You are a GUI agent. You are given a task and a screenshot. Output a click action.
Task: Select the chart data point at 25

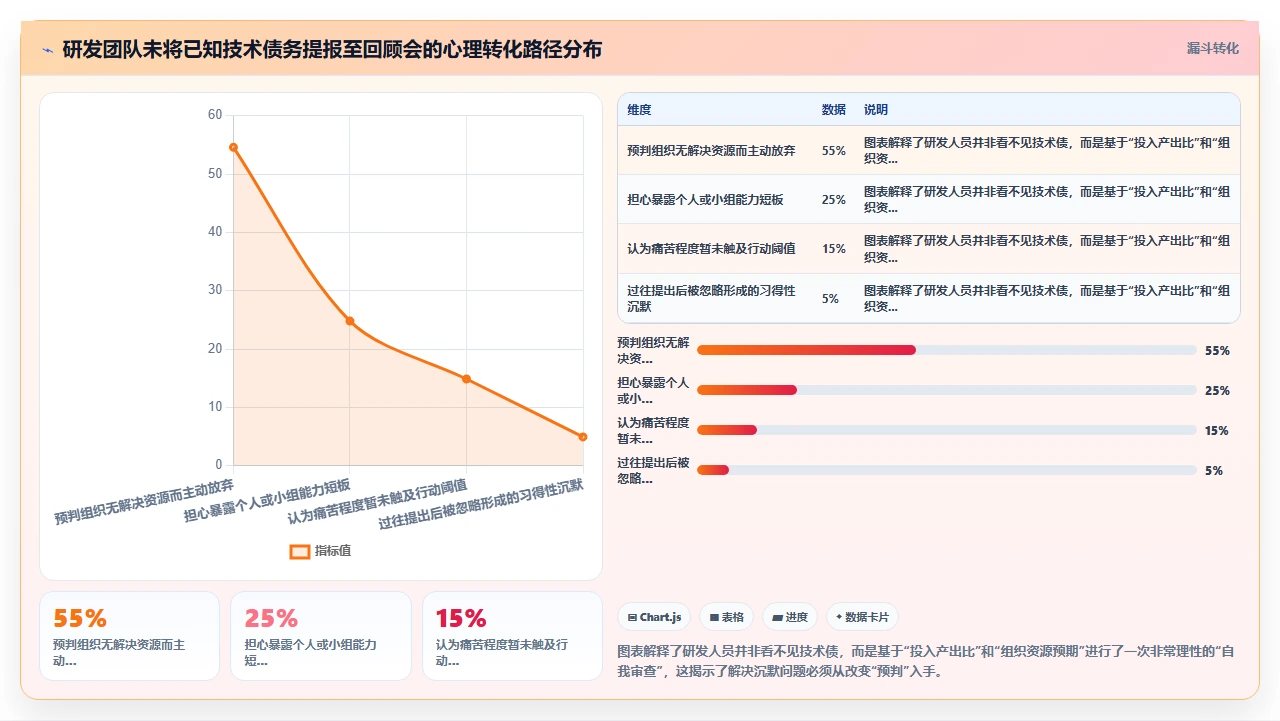tap(350, 321)
